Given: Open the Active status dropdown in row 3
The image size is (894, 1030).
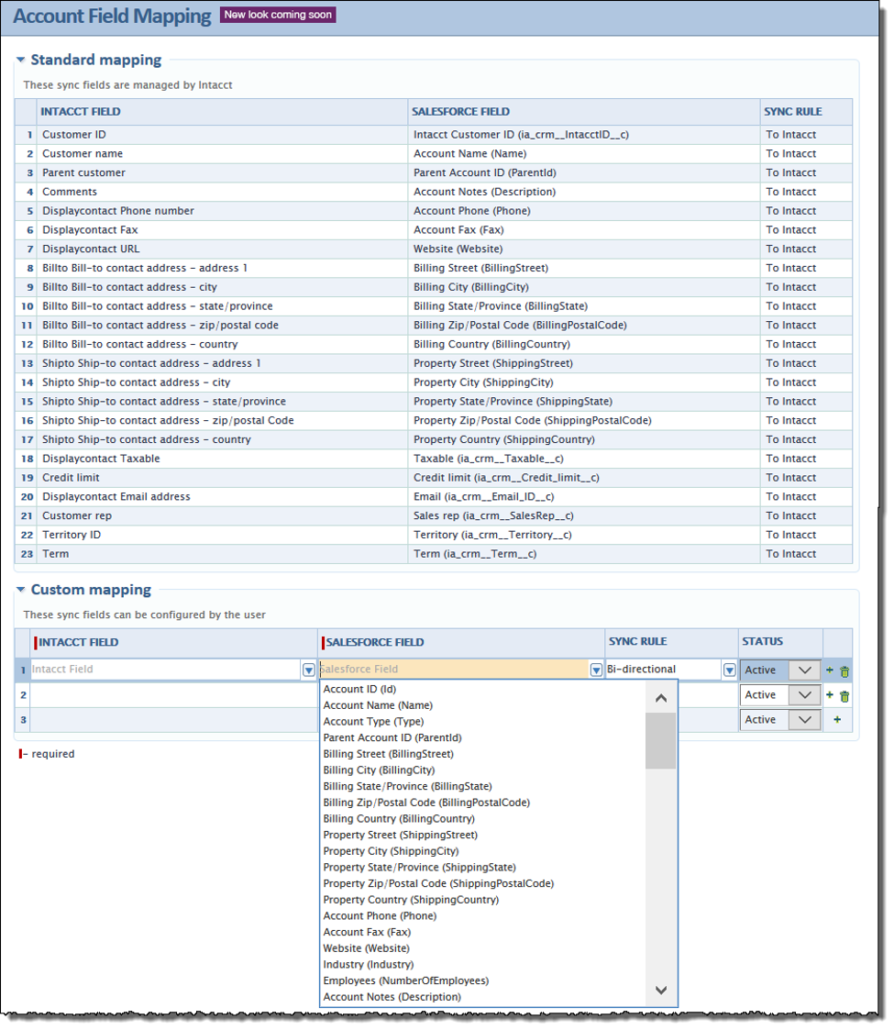Looking at the screenshot, I should pos(804,720).
